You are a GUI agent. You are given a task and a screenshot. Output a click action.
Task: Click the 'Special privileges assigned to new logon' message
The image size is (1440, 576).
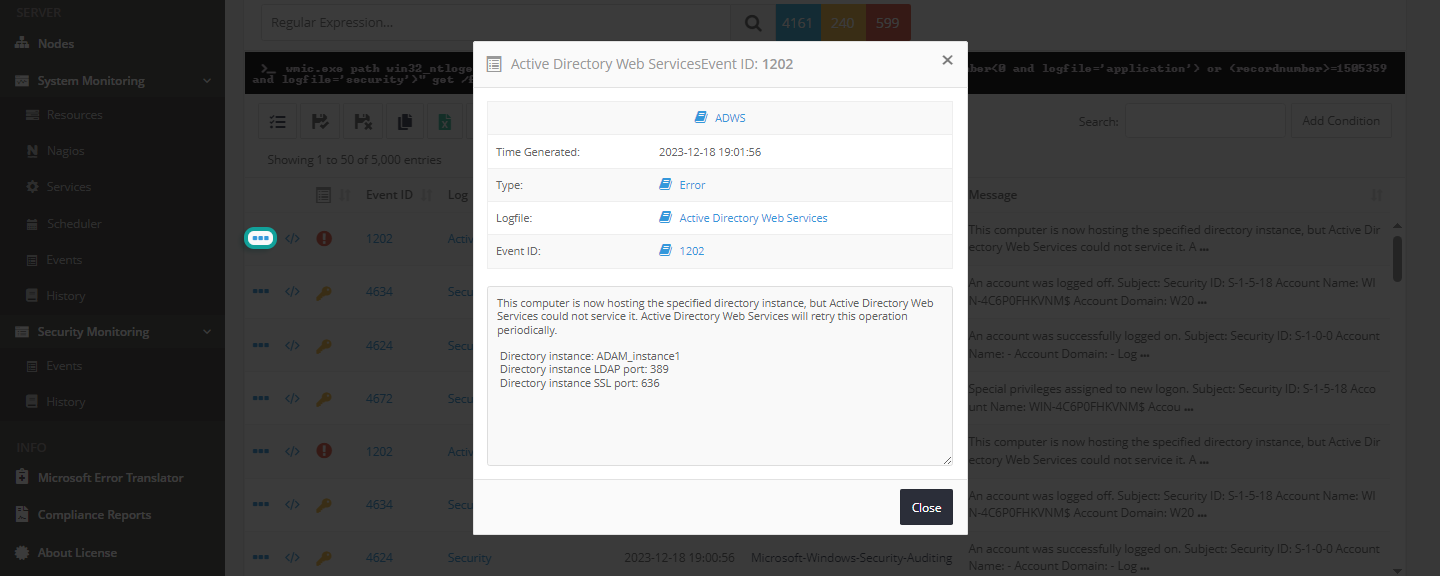point(1174,398)
